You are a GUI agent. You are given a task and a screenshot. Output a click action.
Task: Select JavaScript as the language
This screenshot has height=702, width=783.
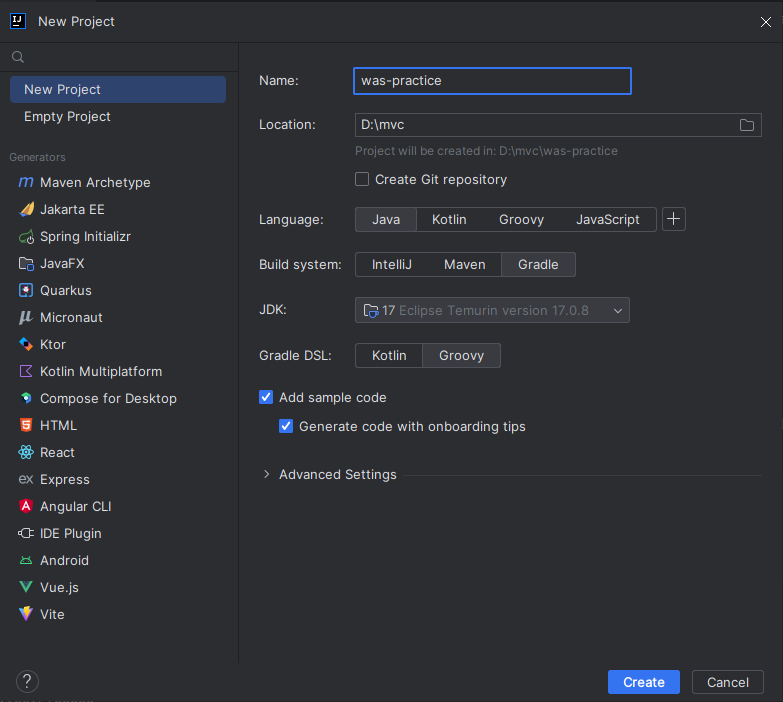608,220
